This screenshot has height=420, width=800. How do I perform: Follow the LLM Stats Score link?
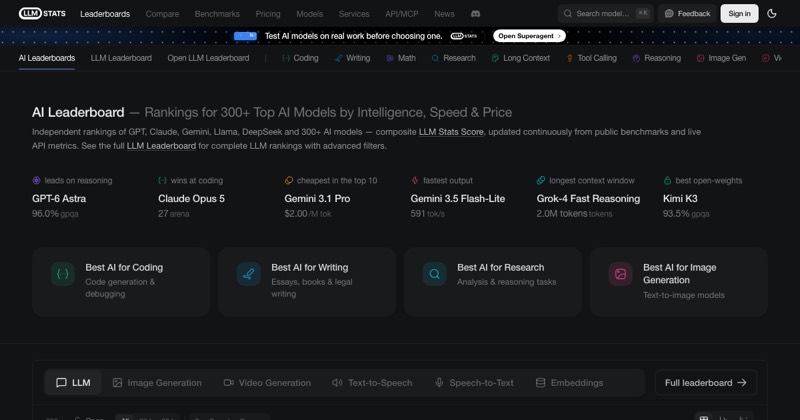[451, 132]
